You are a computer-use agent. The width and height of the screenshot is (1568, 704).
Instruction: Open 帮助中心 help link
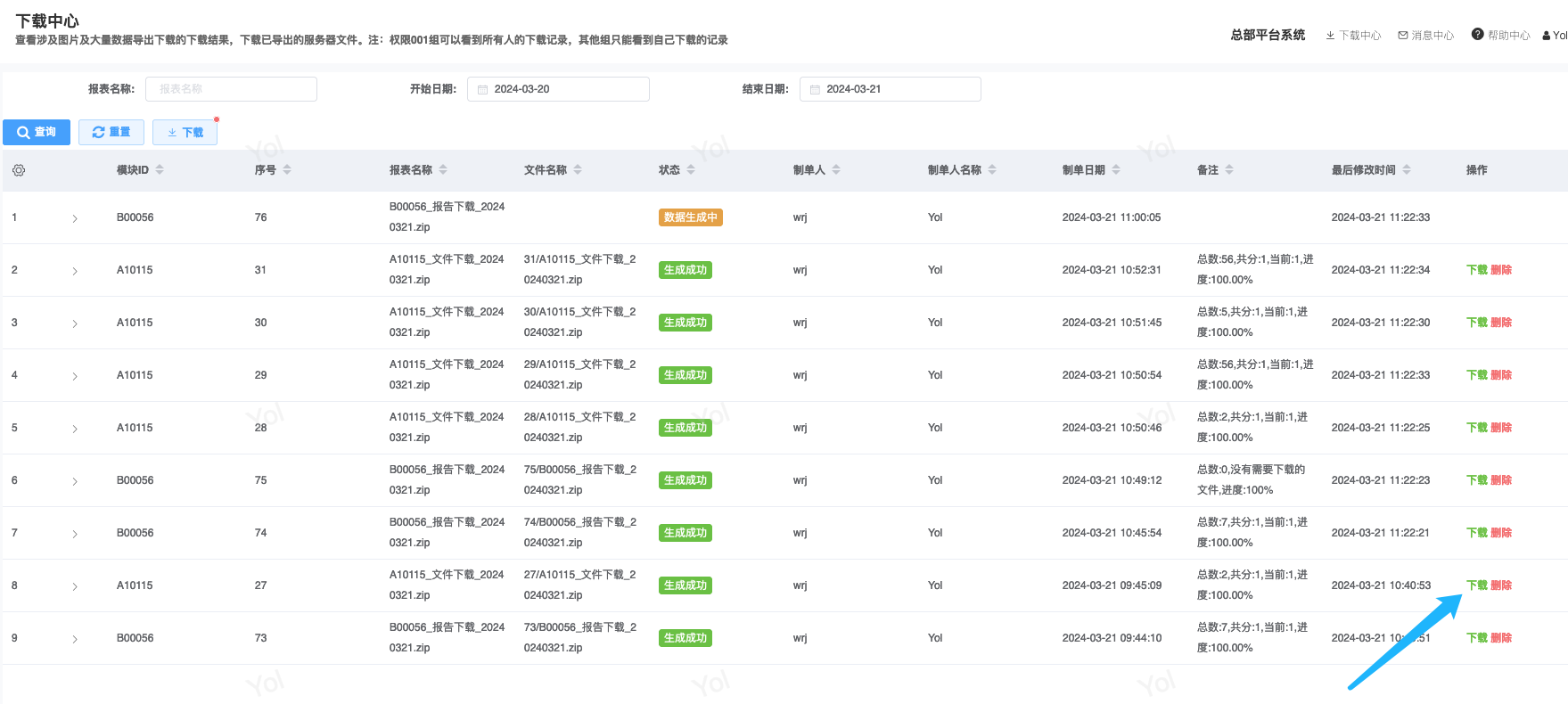(1500, 36)
